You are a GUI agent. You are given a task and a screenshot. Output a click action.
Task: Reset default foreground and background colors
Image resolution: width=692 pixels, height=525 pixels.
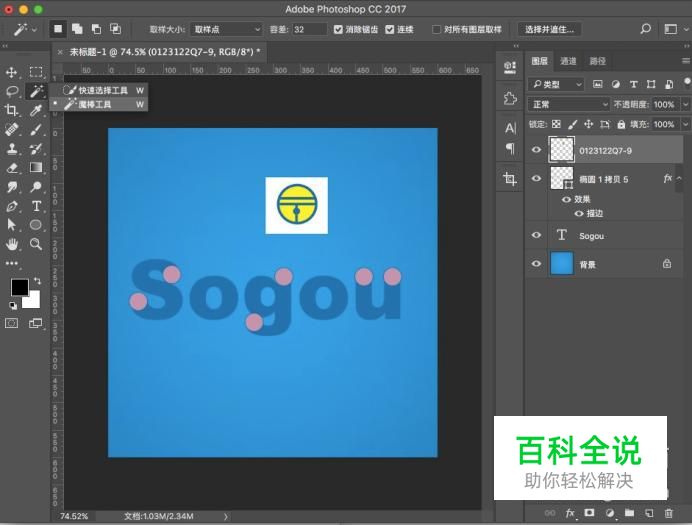click(x=13, y=305)
